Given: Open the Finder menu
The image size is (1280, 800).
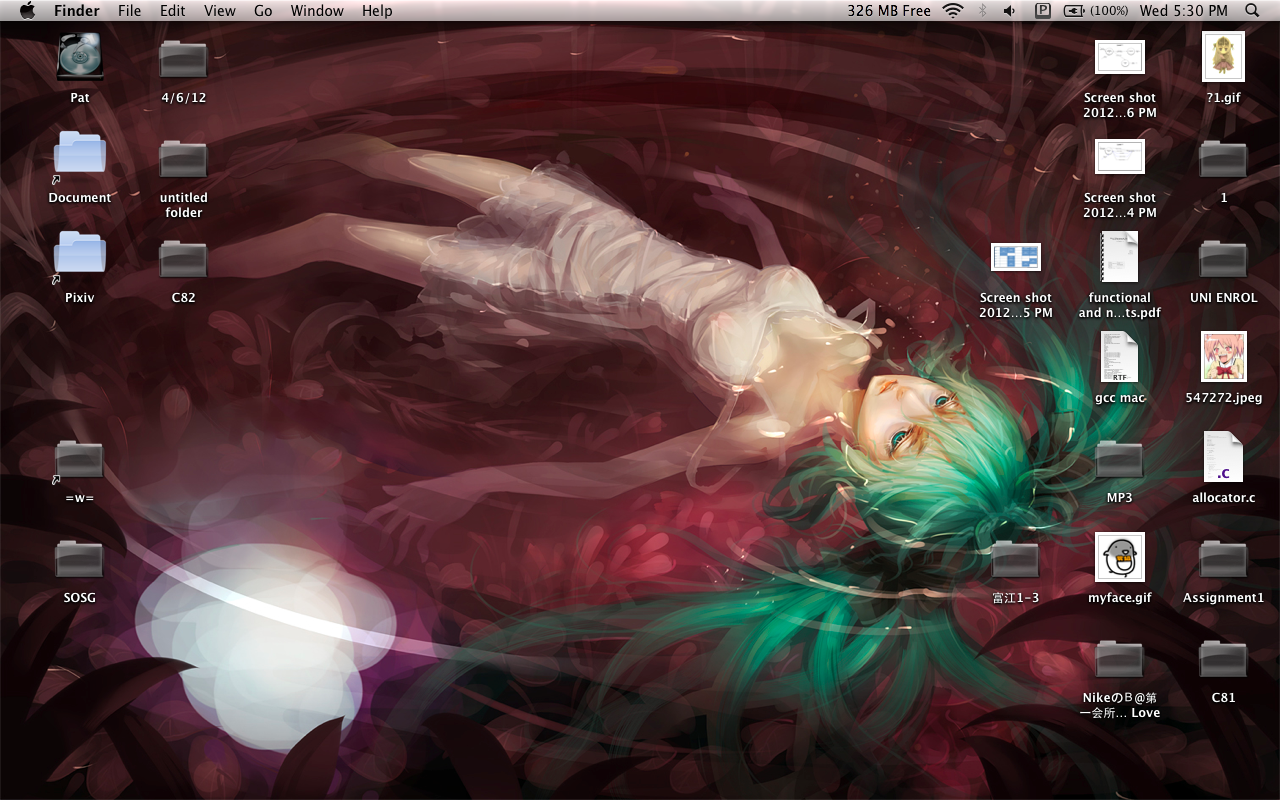Looking at the screenshot, I should (x=76, y=11).
